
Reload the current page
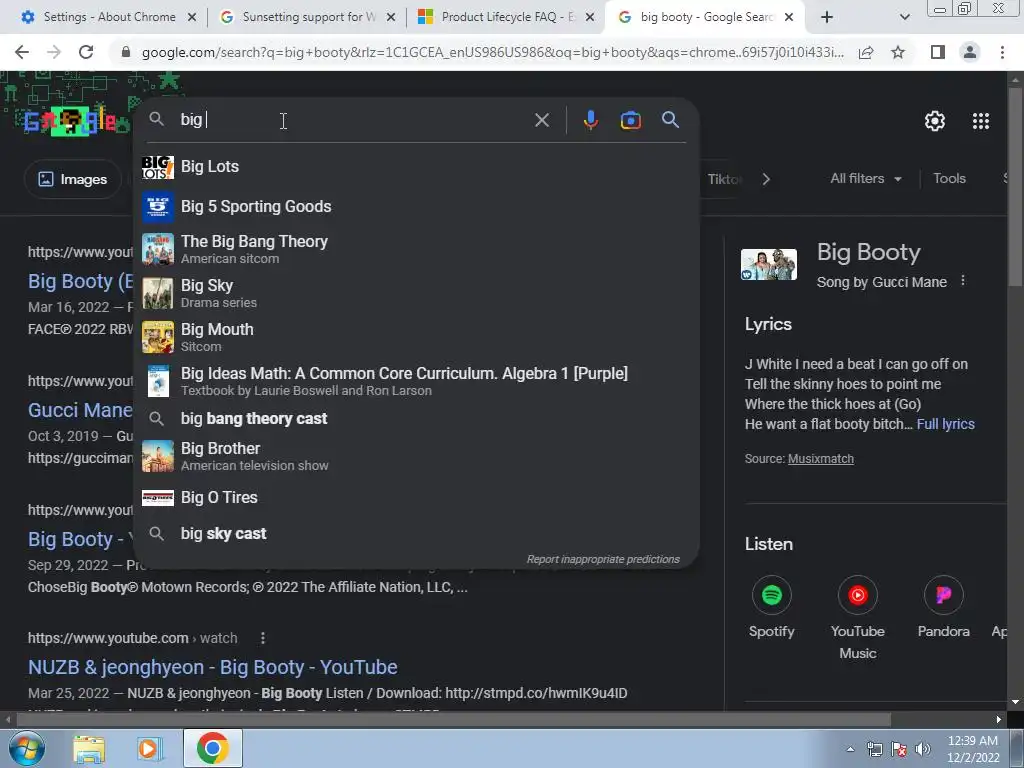(x=86, y=52)
